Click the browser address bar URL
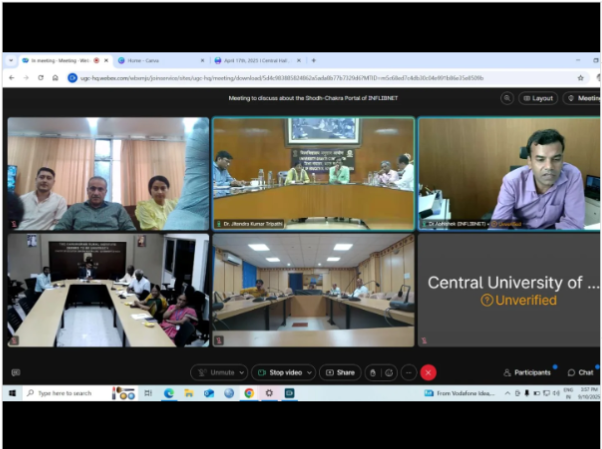This screenshot has width=602, height=449. coord(300,77)
